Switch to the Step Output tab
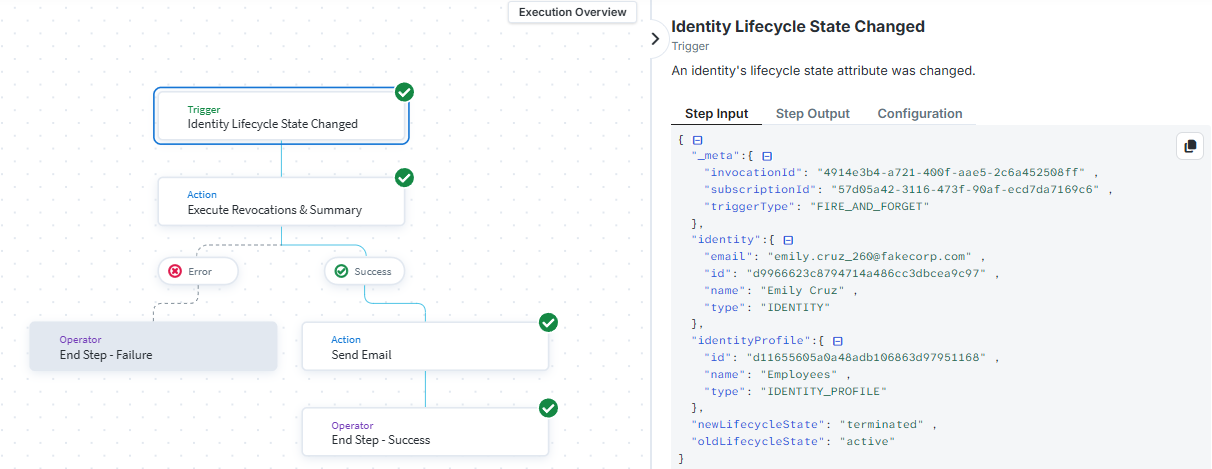Image resolution: width=1212 pixels, height=469 pixels. tap(813, 114)
